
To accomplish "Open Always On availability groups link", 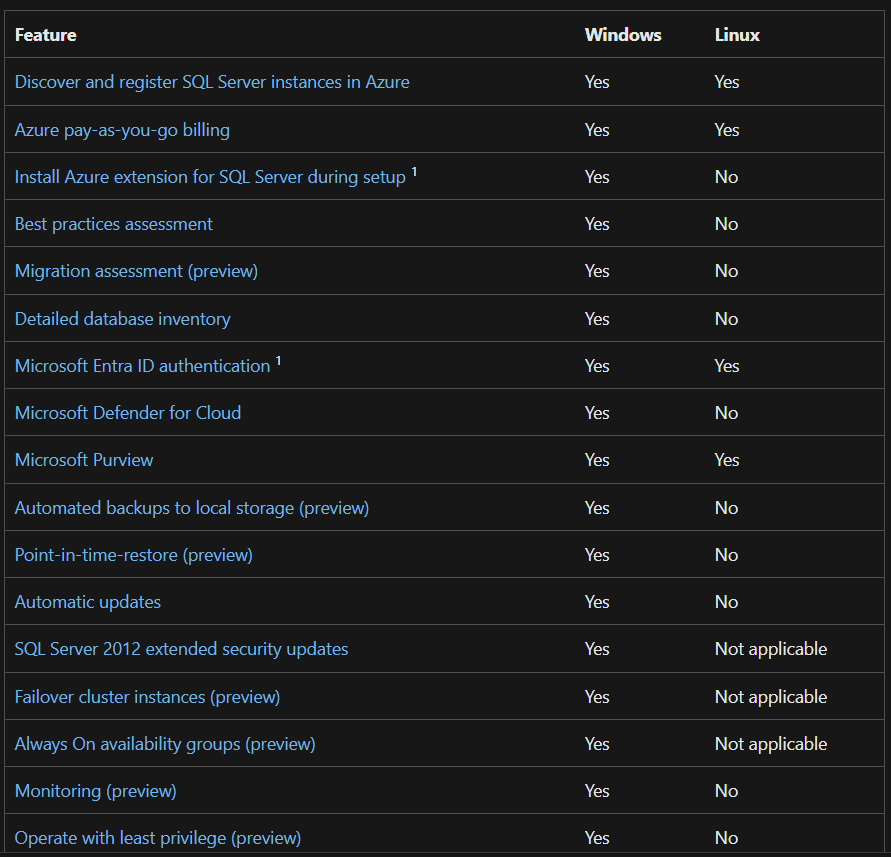I will click(x=165, y=744).
